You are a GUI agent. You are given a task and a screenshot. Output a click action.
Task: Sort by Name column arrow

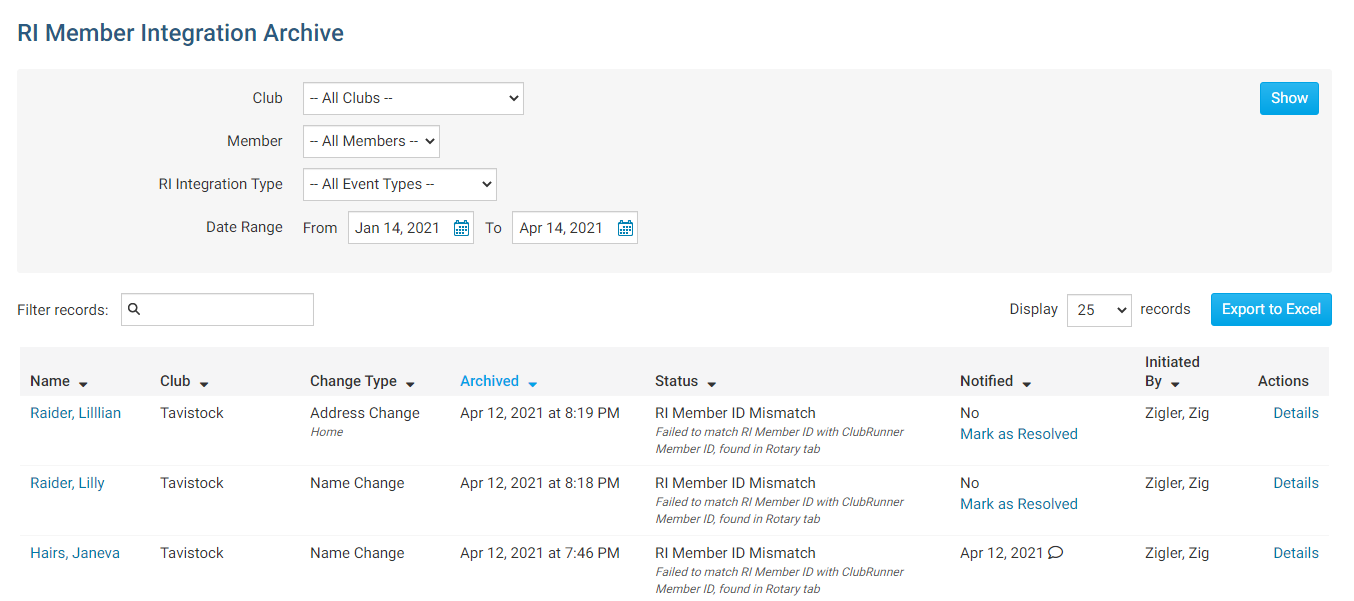tap(83, 384)
